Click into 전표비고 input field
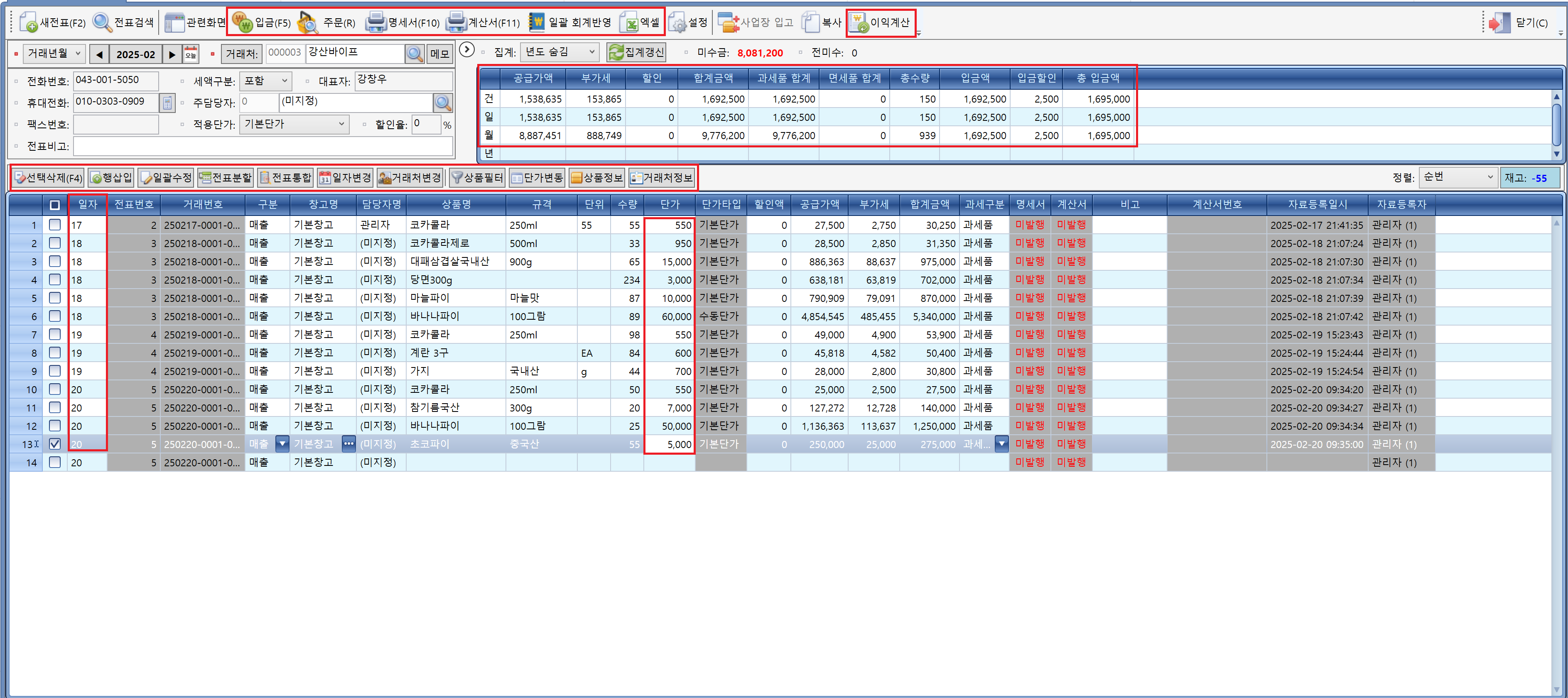Viewport: 1568px width, 698px height. point(263,146)
